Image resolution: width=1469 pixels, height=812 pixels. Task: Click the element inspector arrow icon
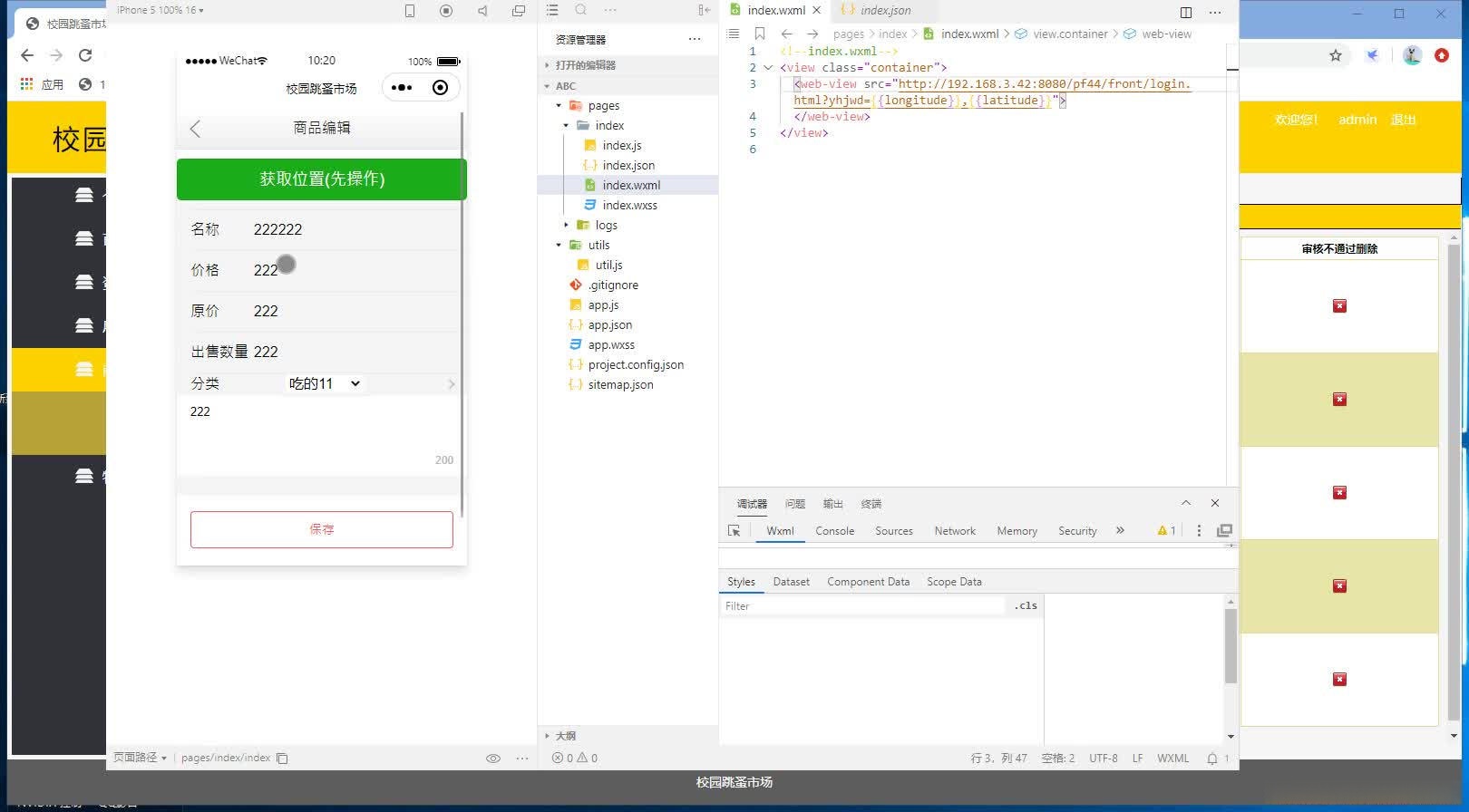point(734,531)
